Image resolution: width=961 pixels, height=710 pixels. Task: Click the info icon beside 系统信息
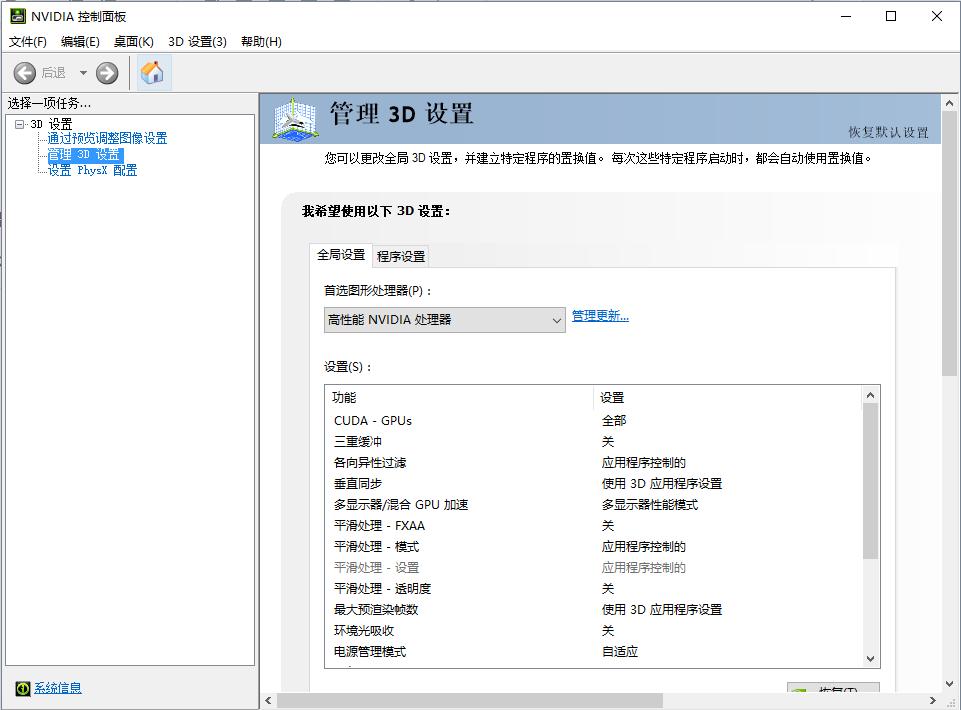pyautogui.click(x=22, y=688)
